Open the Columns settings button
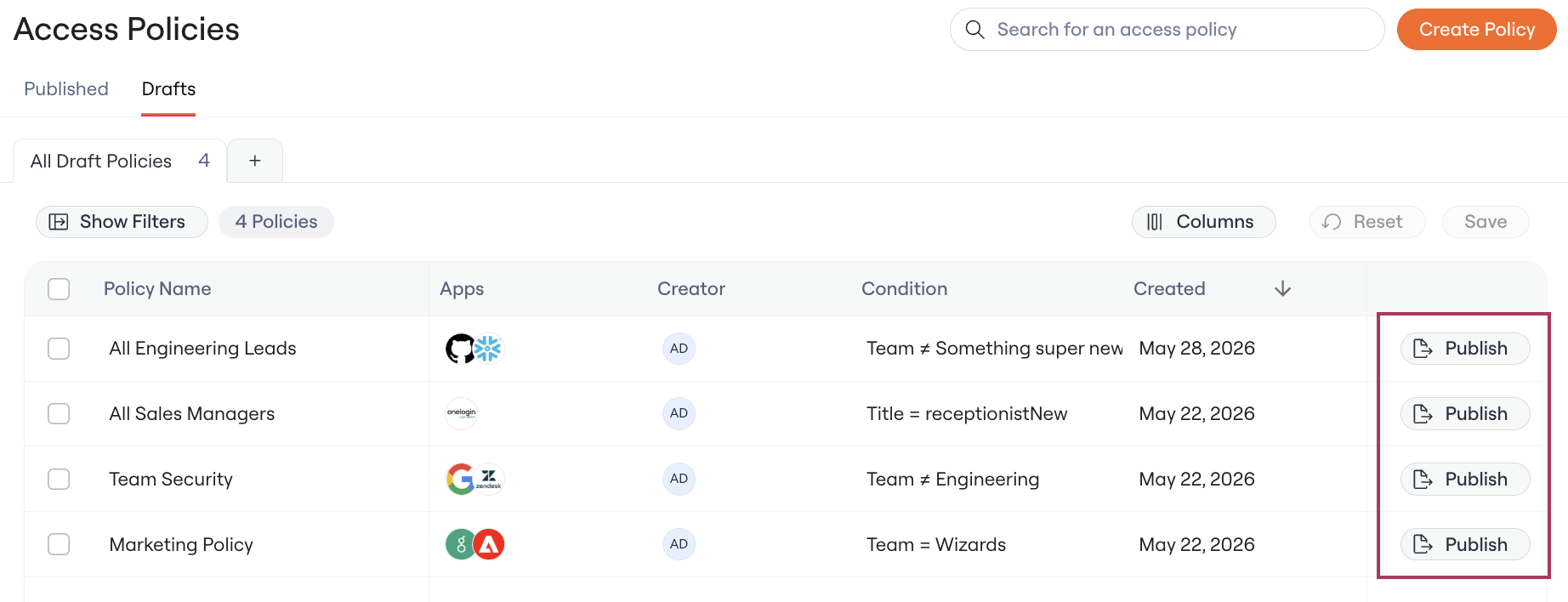The height and width of the screenshot is (602, 1568). coord(1203,222)
